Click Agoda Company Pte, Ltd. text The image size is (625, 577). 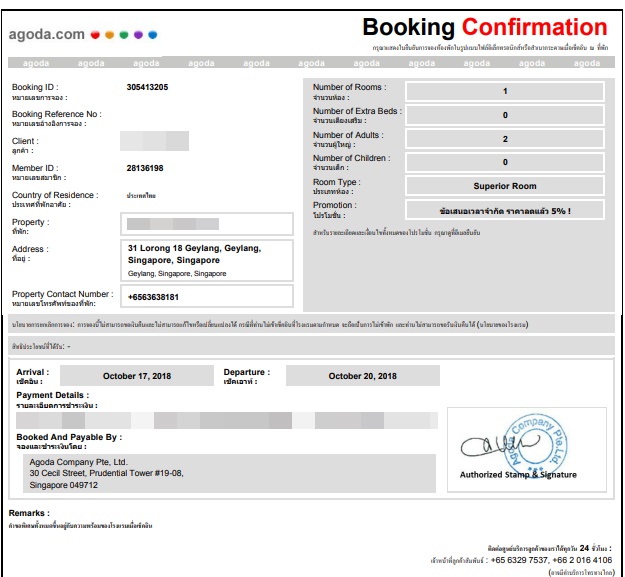79,462
